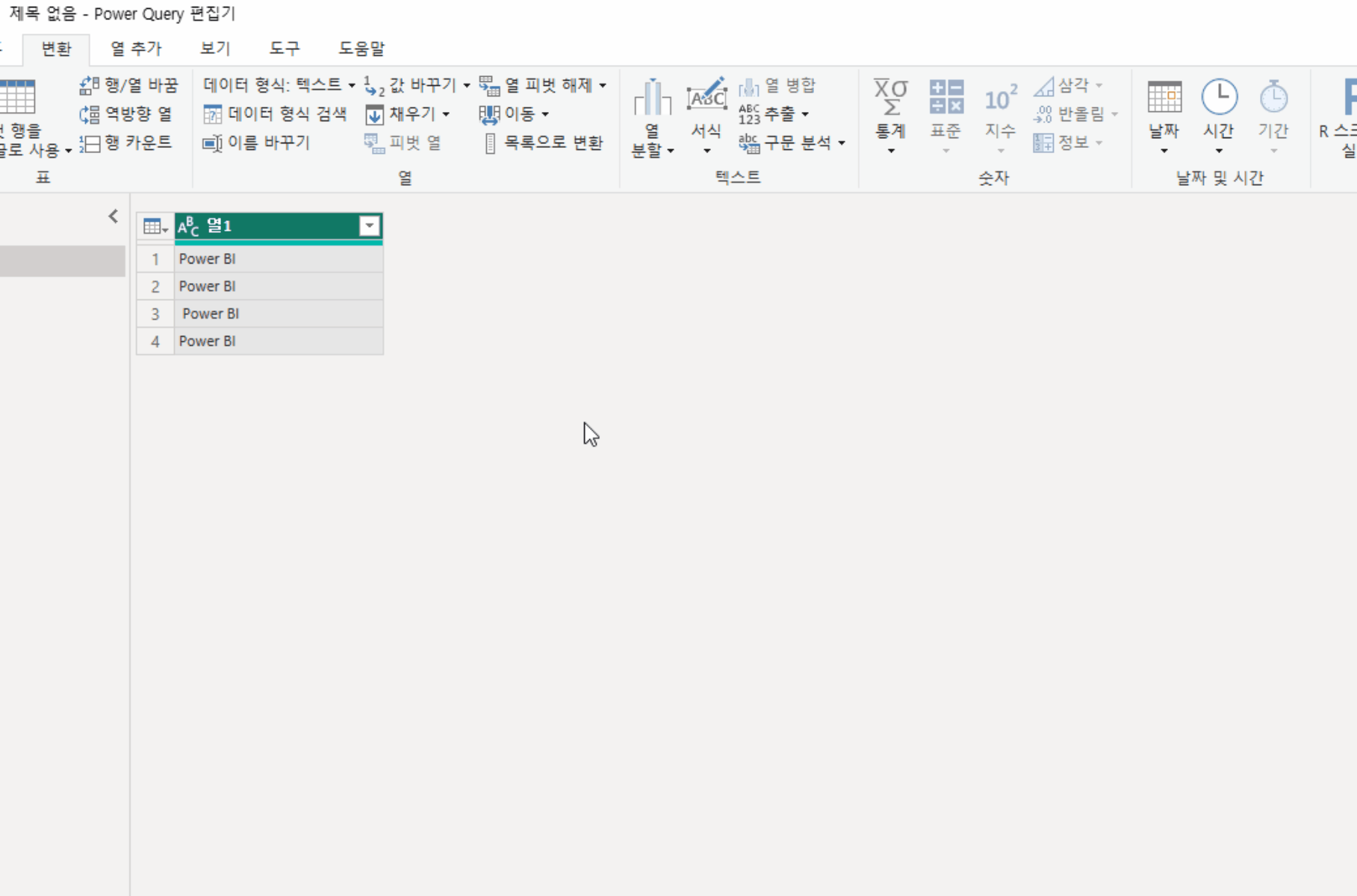
Task: Switch to the 변환 tab
Action: pyautogui.click(x=56, y=49)
